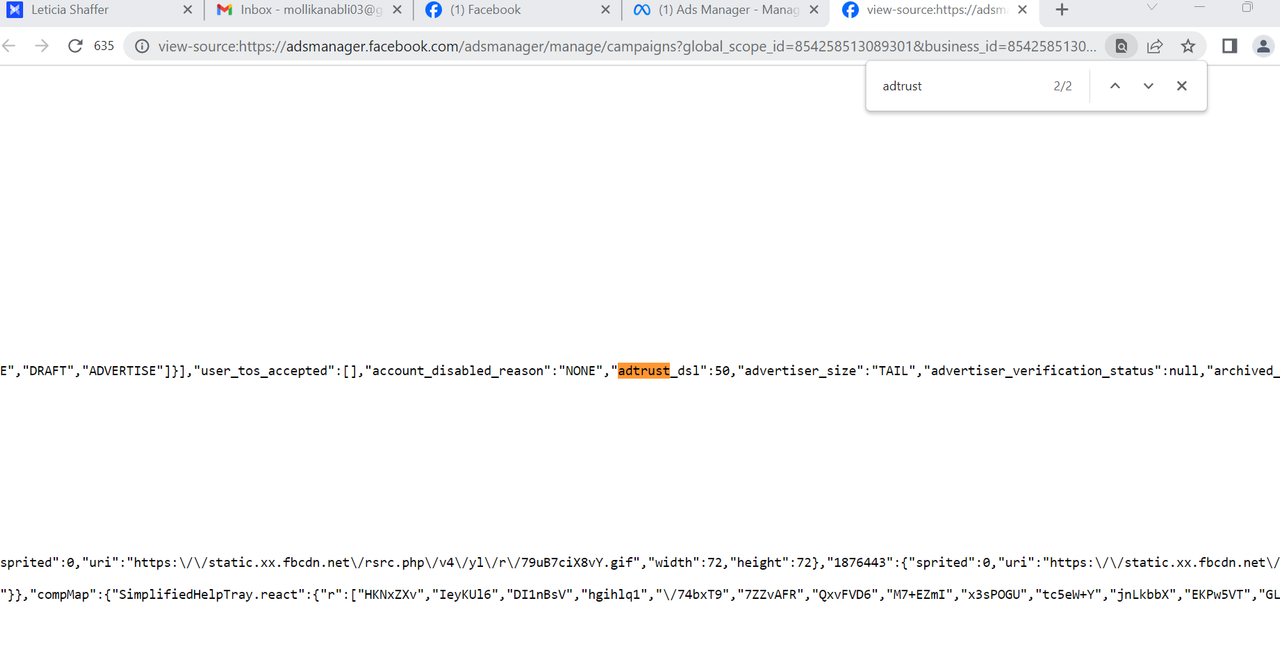Minimize the Chrome window
Viewport: 1280px width, 660px height.
pos(1200,8)
